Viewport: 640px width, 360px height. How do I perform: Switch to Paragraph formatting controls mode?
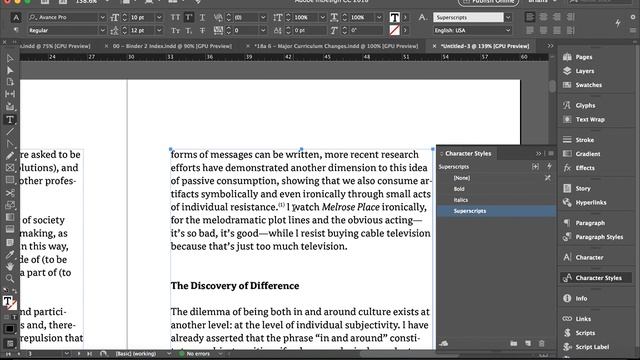[16, 30]
